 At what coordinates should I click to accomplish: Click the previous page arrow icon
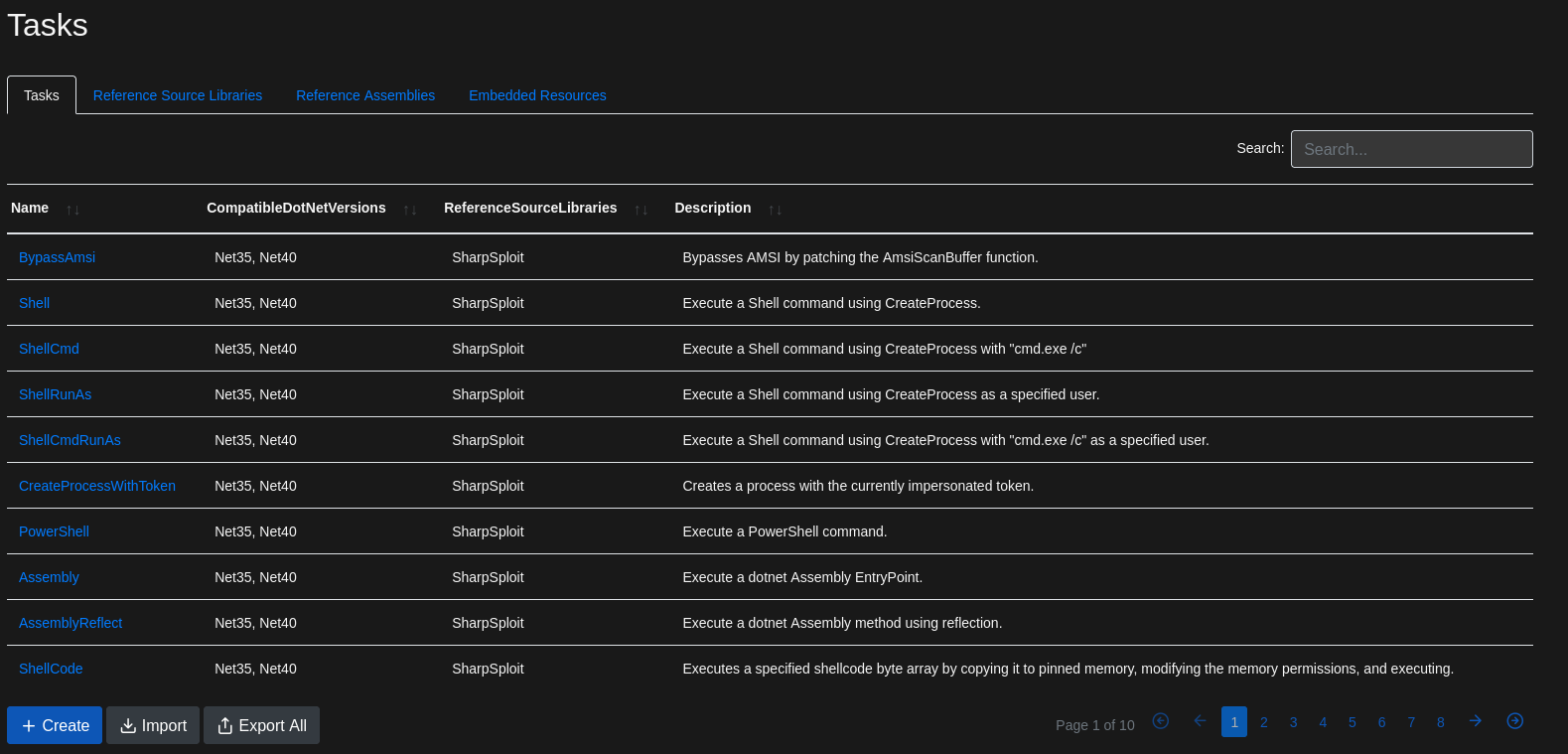click(1200, 721)
